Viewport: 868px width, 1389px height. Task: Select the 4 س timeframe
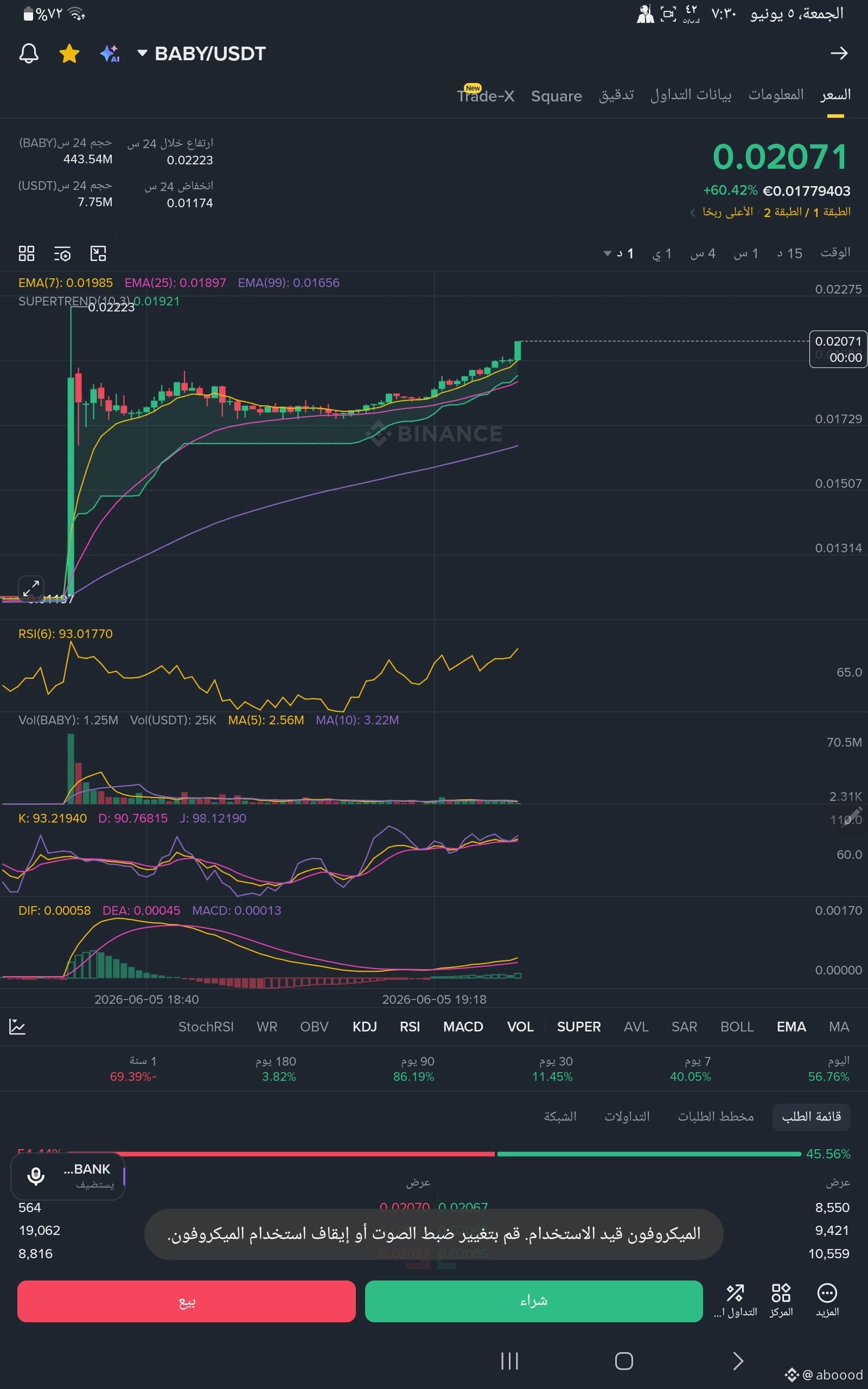(x=703, y=253)
